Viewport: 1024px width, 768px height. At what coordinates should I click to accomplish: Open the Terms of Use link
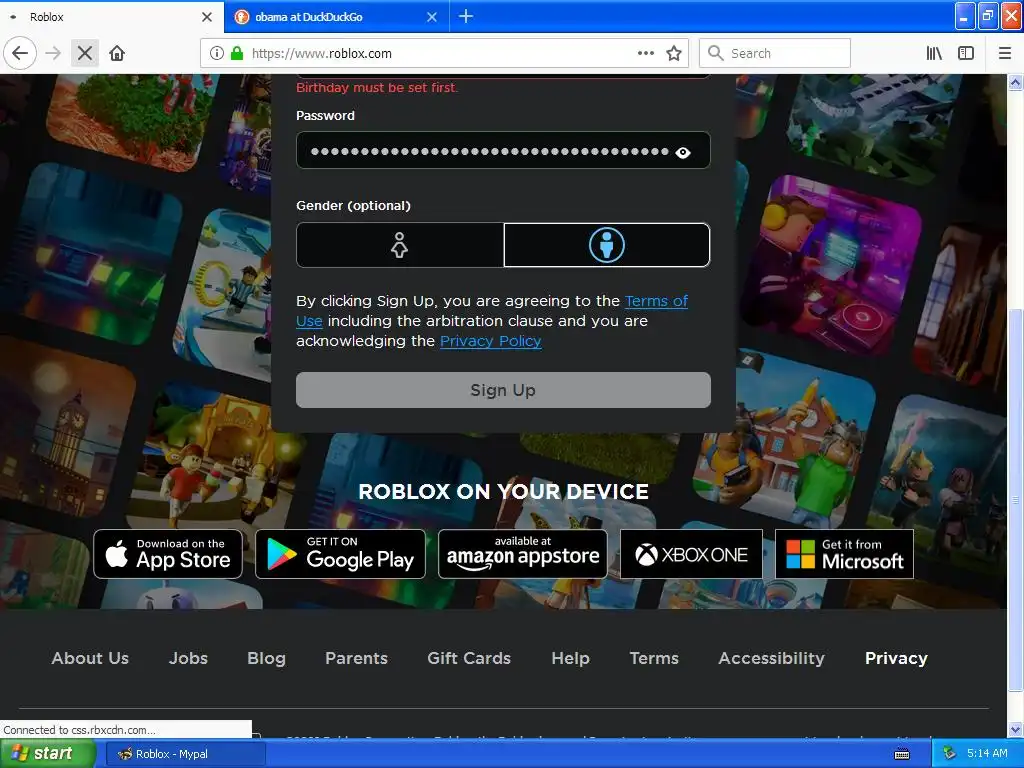pyautogui.click(x=656, y=301)
